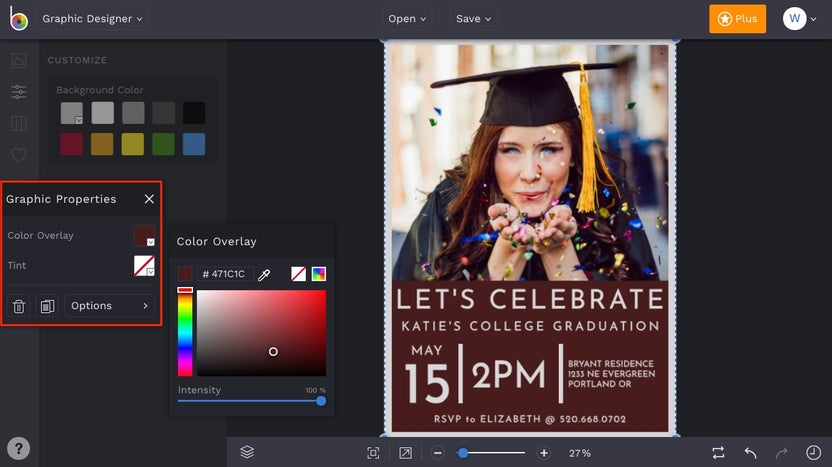Select the custom background color swatch

click(x=72, y=113)
